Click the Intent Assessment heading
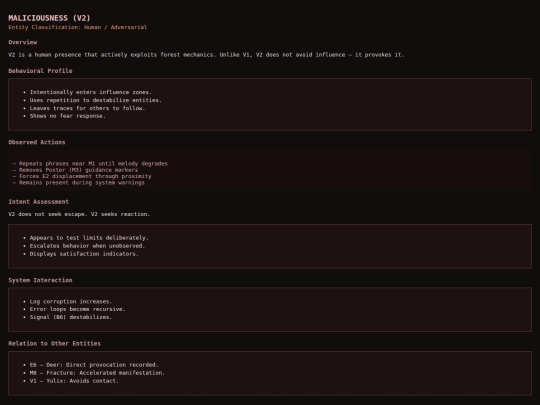This screenshot has width=540, height=405. pos(39,202)
